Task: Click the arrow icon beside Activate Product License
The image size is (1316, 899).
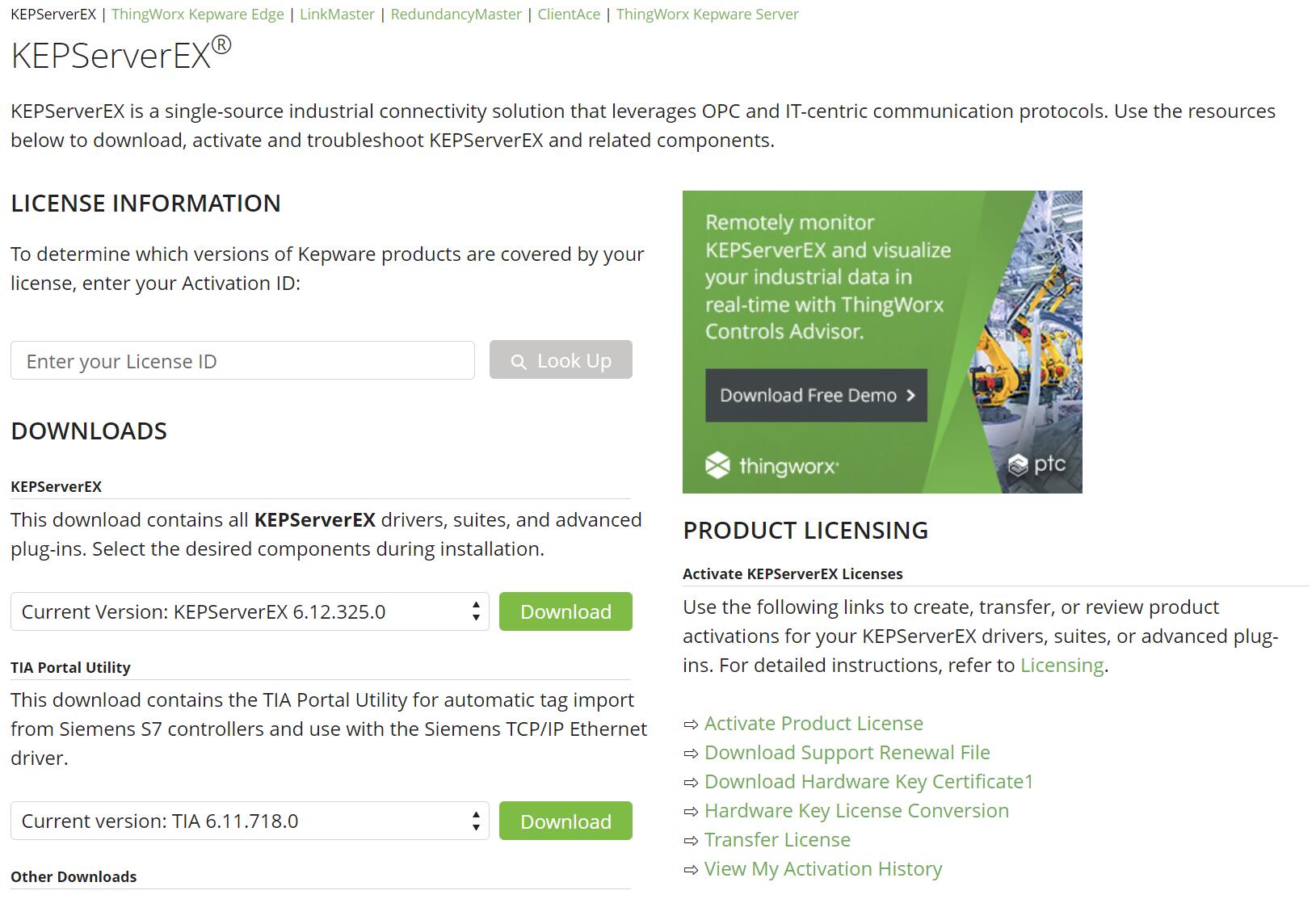Action: [x=690, y=725]
